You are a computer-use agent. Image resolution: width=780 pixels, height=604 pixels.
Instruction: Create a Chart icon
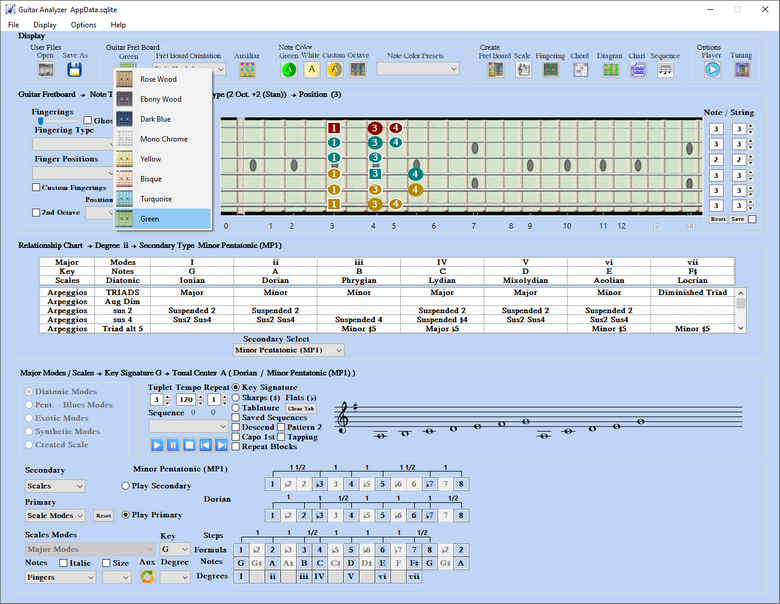pos(638,70)
